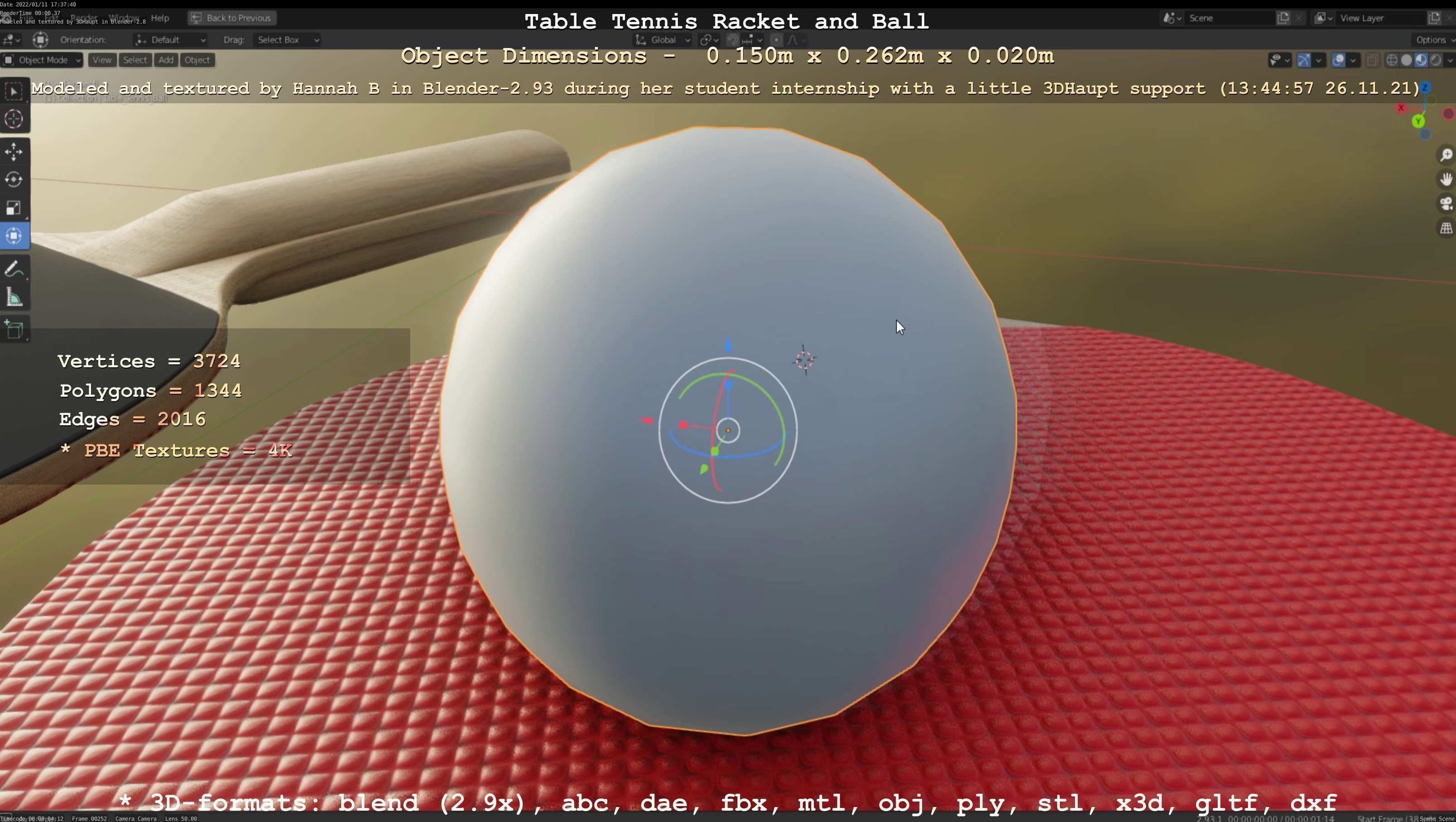1456x822 pixels.
Task: Click the zoom view magnifier icon
Action: [x=1446, y=155]
